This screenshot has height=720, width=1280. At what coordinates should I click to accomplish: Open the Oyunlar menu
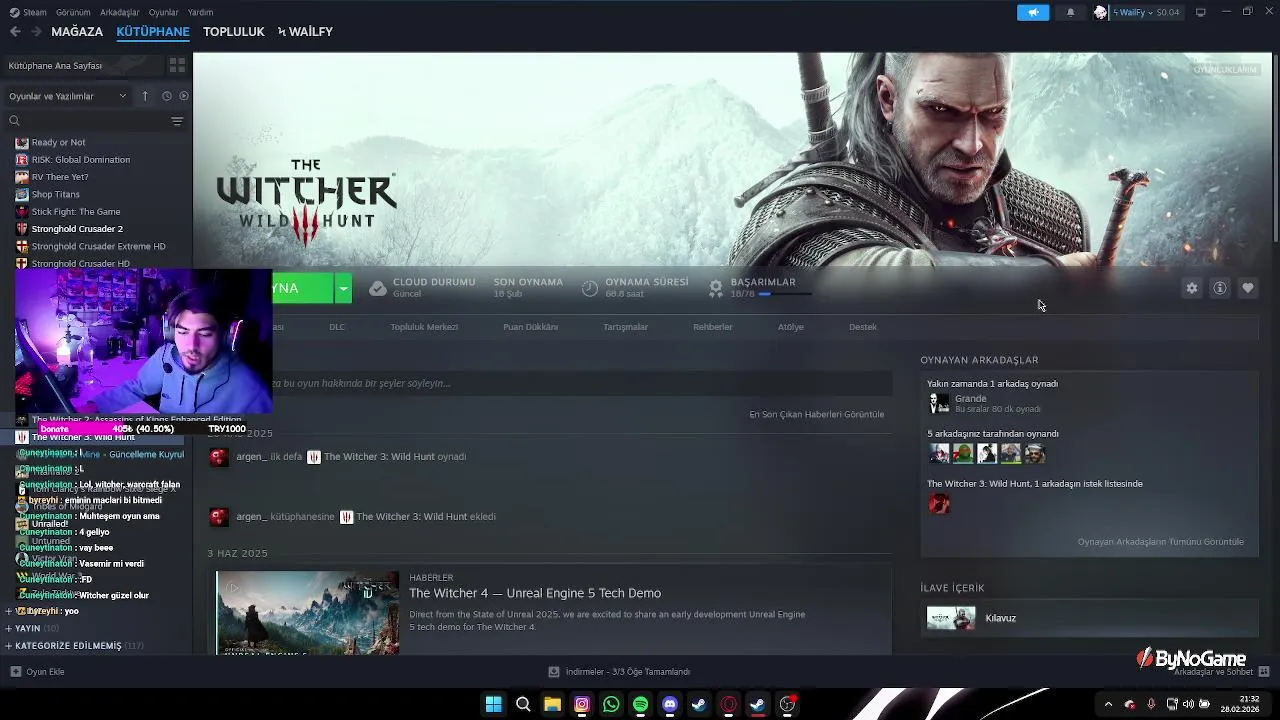163,12
